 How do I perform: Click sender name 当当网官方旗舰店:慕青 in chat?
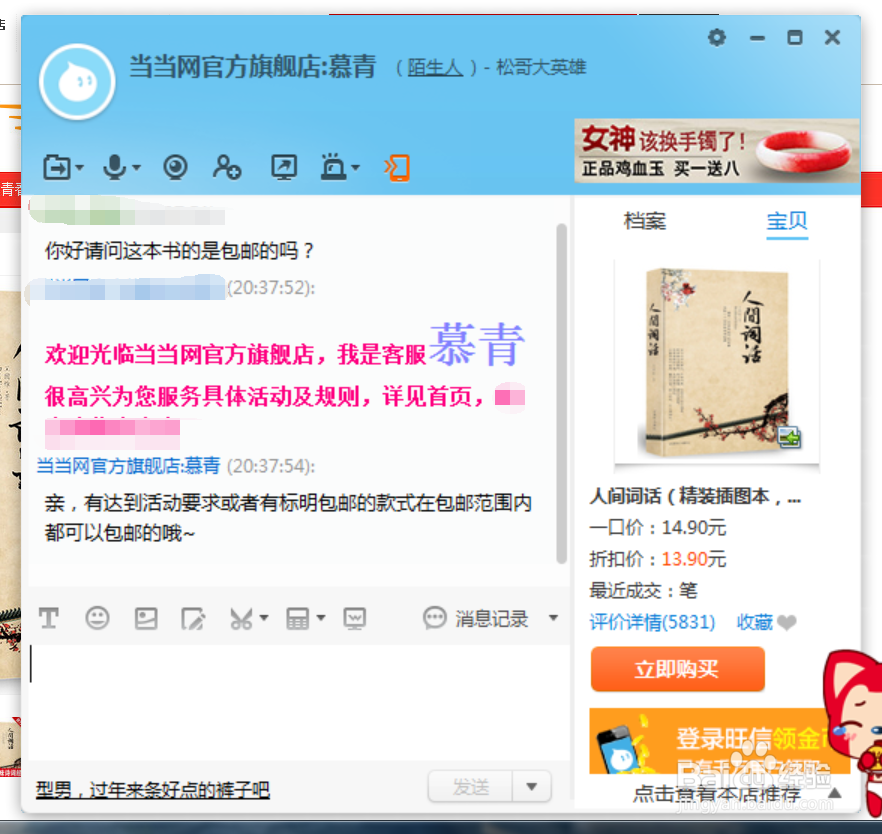coord(128,466)
